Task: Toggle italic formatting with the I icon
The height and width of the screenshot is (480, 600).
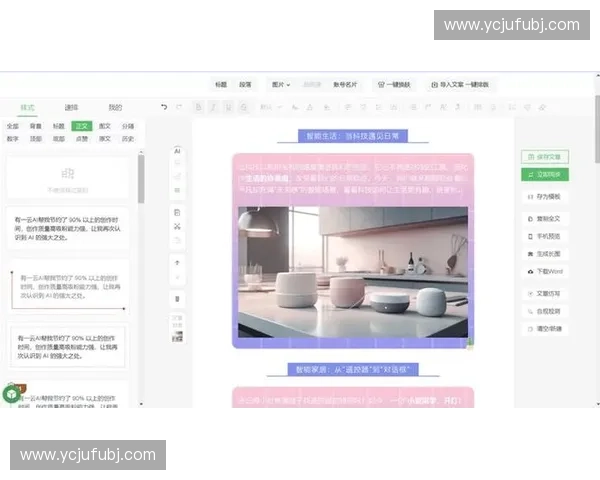Action: pyautogui.click(x=213, y=107)
